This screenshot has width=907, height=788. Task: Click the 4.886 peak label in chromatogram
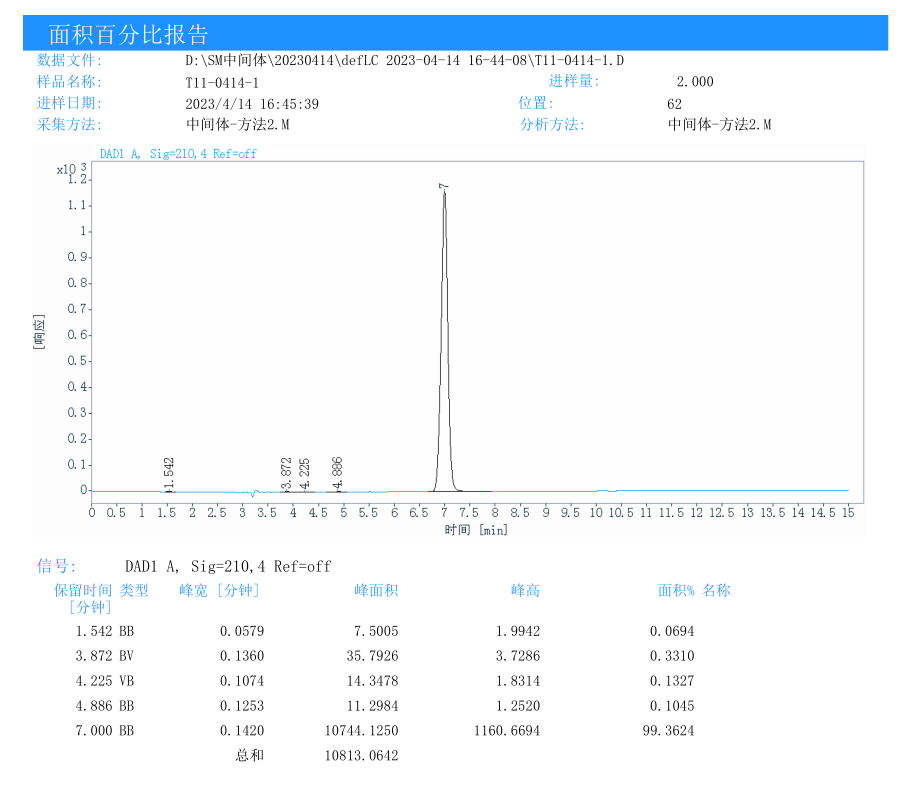tap(338, 473)
